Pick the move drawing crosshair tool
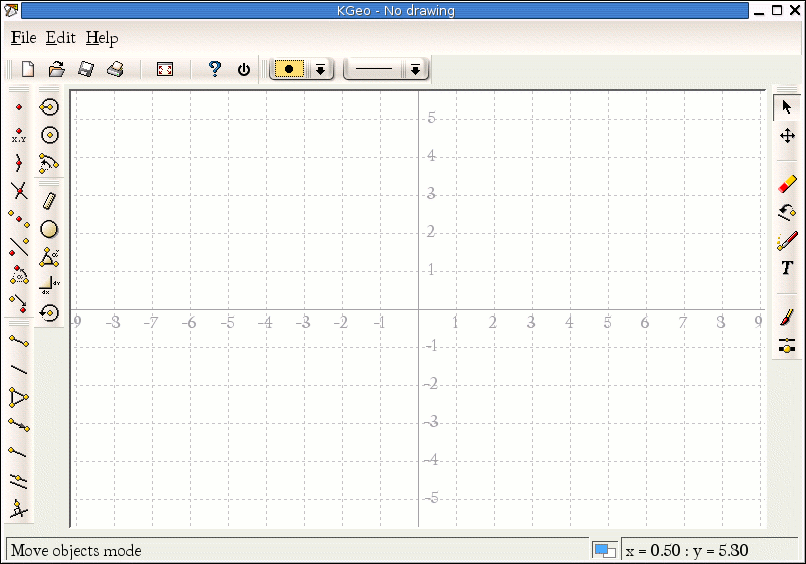 pos(787,135)
